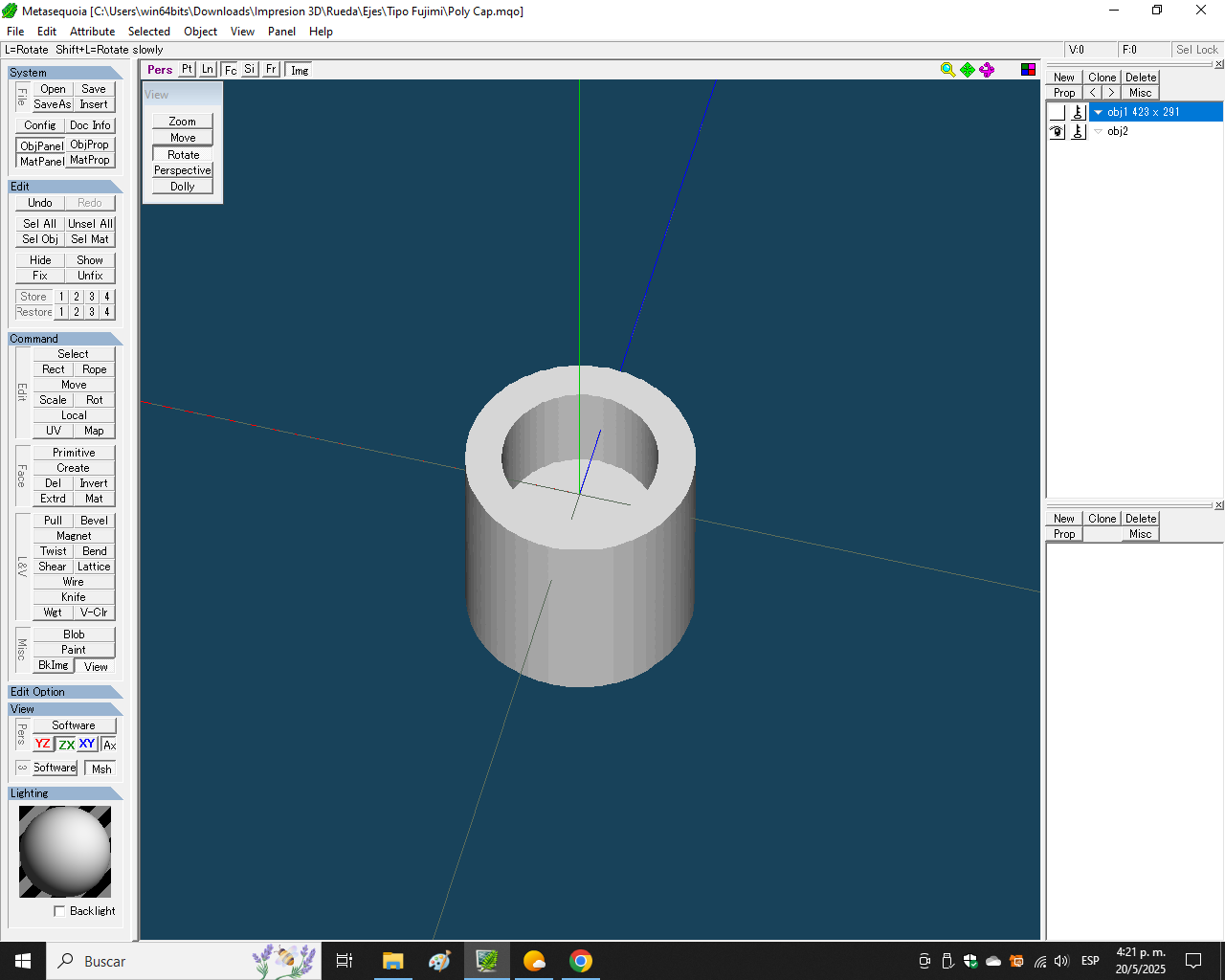
Task: Collapse the obj1 tree arrow
Action: (x=1098, y=112)
